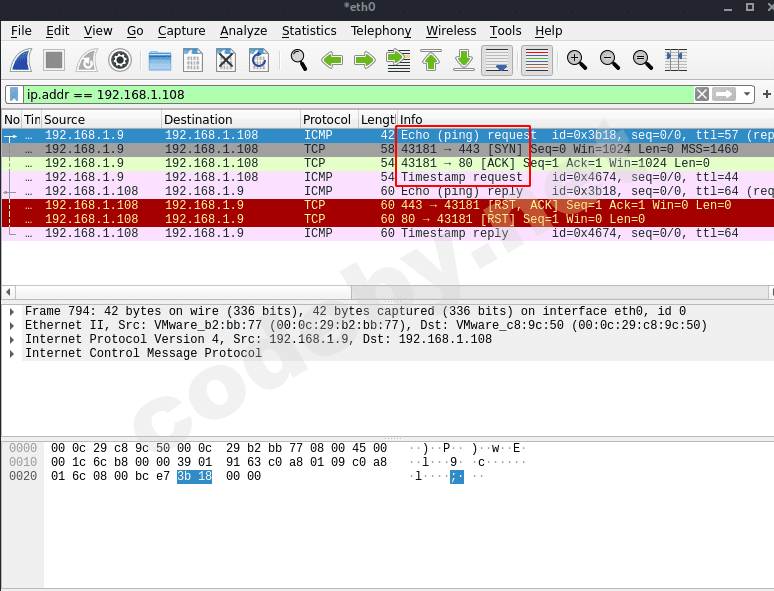This screenshot has width=774, height=591.
Task: Click the find packet magnifier icon
Action: pos(299,60)
